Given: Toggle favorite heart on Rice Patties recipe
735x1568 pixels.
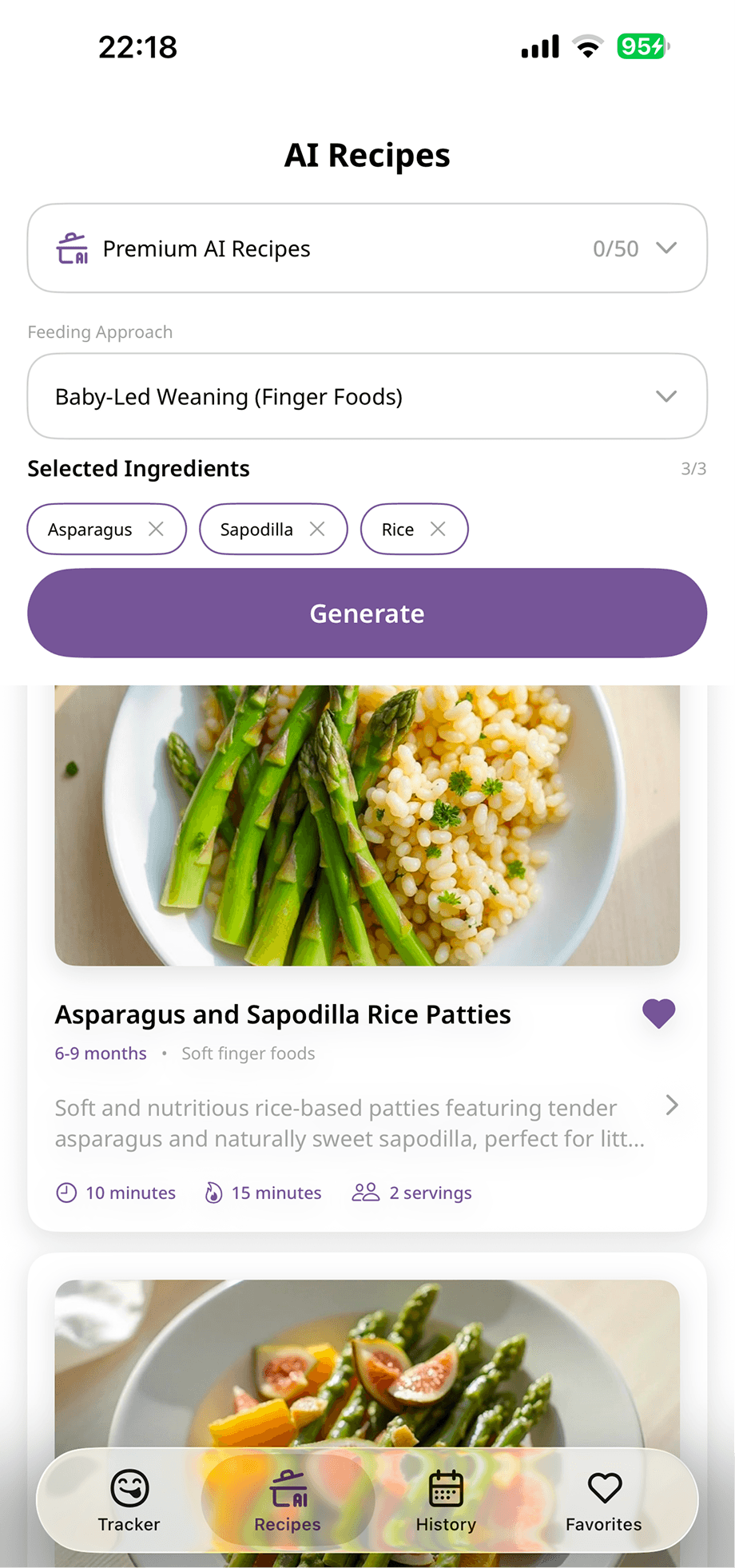Looking at the screenshot, I should pos(658,1014).
